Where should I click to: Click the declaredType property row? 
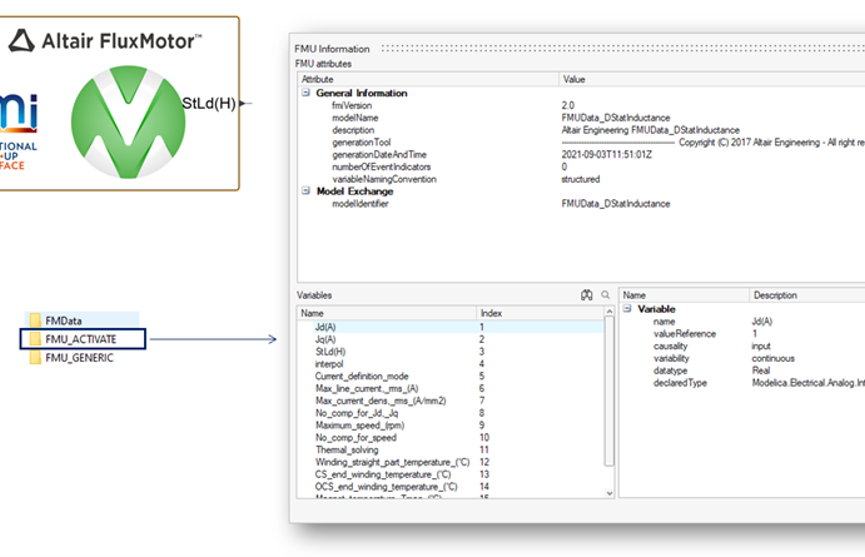pos(743,383)
